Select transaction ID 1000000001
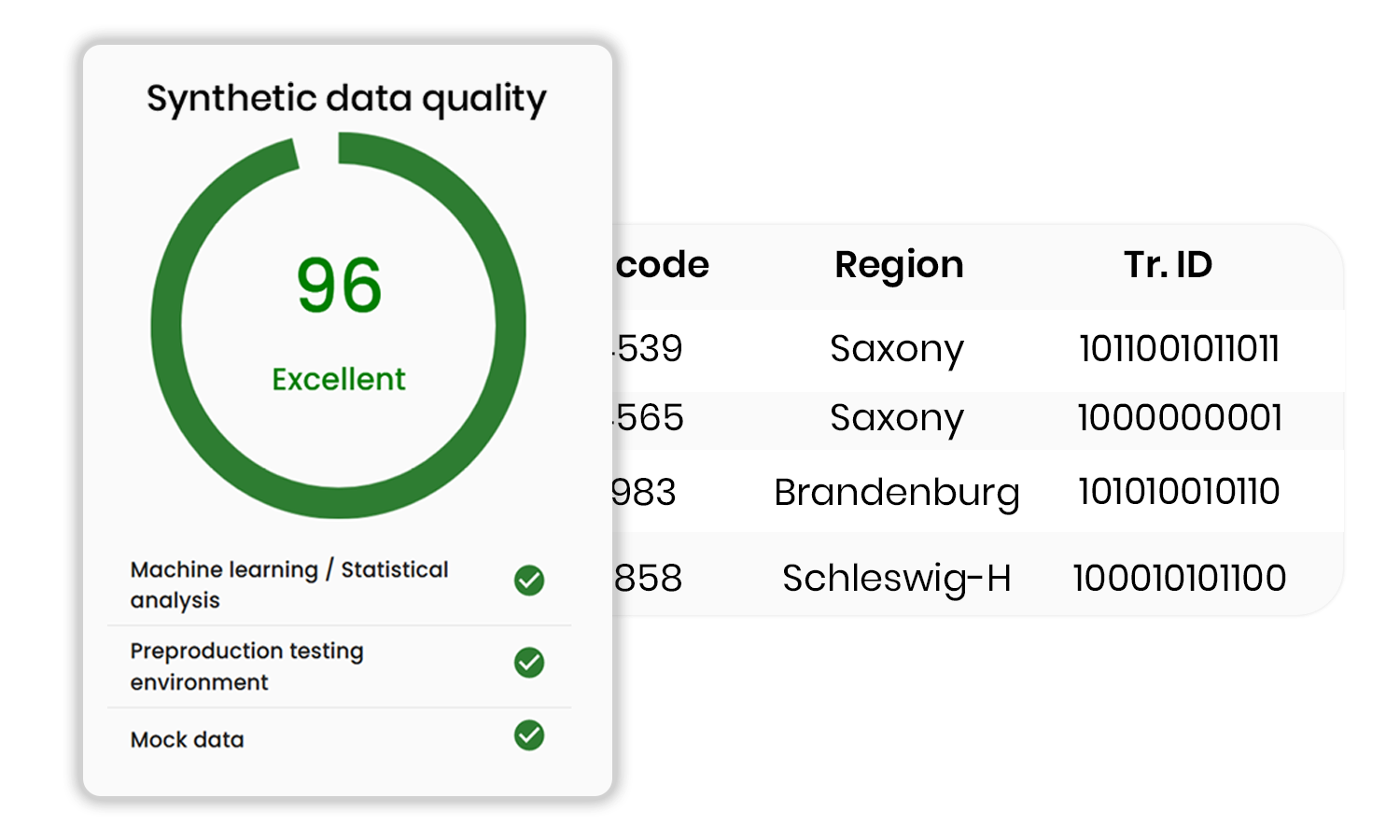 (1180, 418)
